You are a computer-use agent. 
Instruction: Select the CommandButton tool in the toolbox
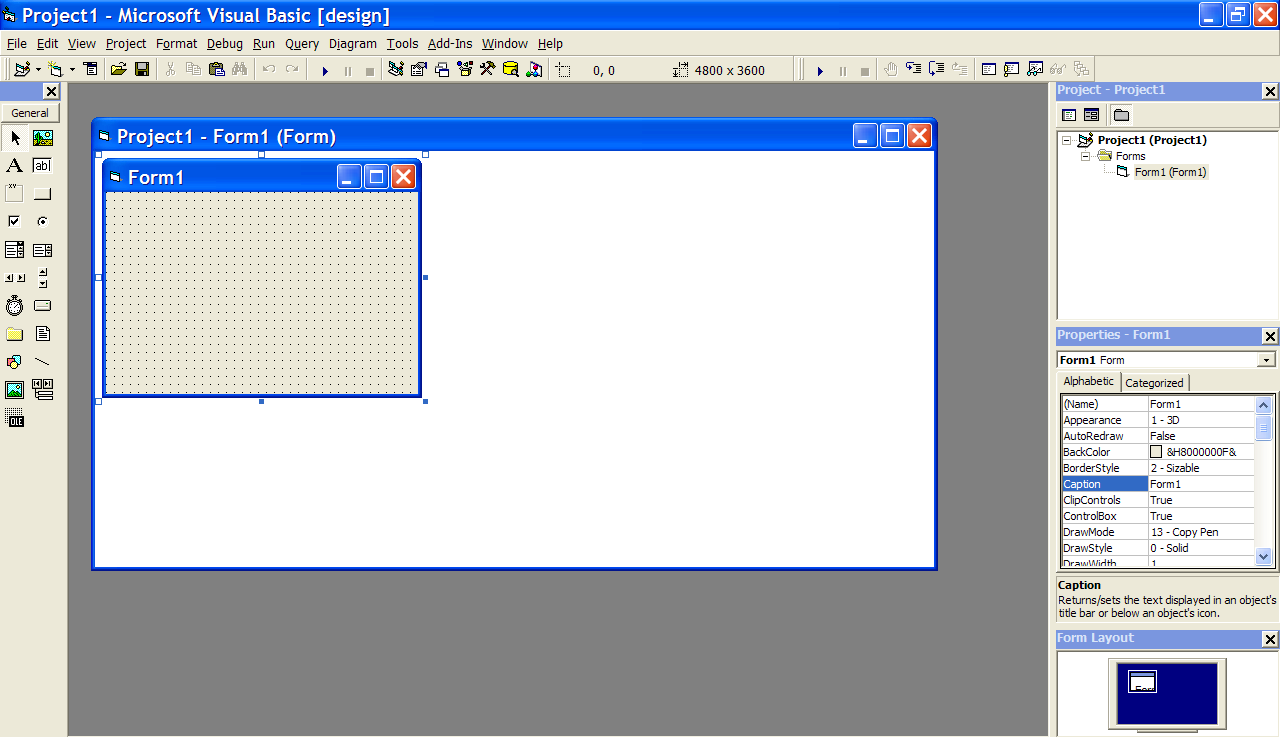[x=41, y=193]
